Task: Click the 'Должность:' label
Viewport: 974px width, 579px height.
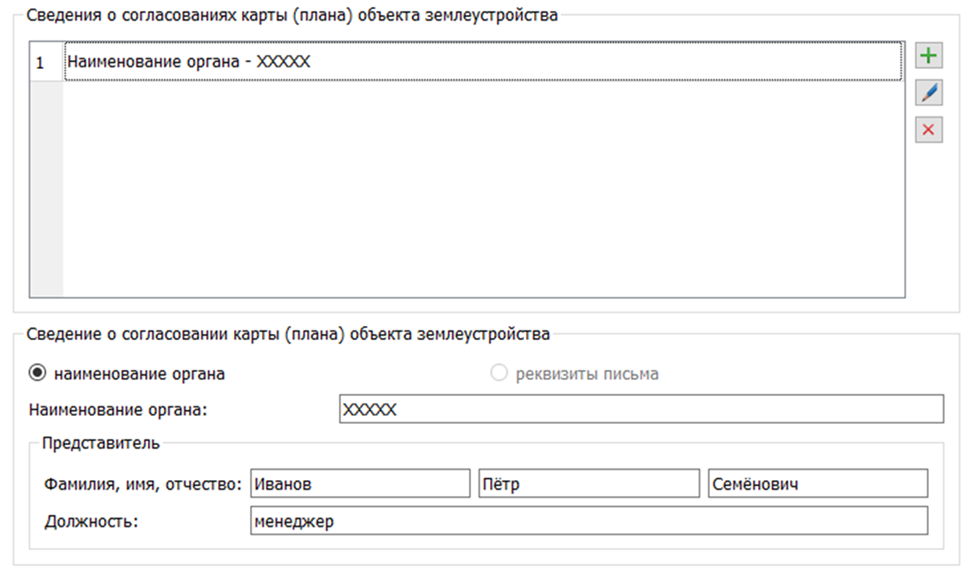Action: pos(91,521)
